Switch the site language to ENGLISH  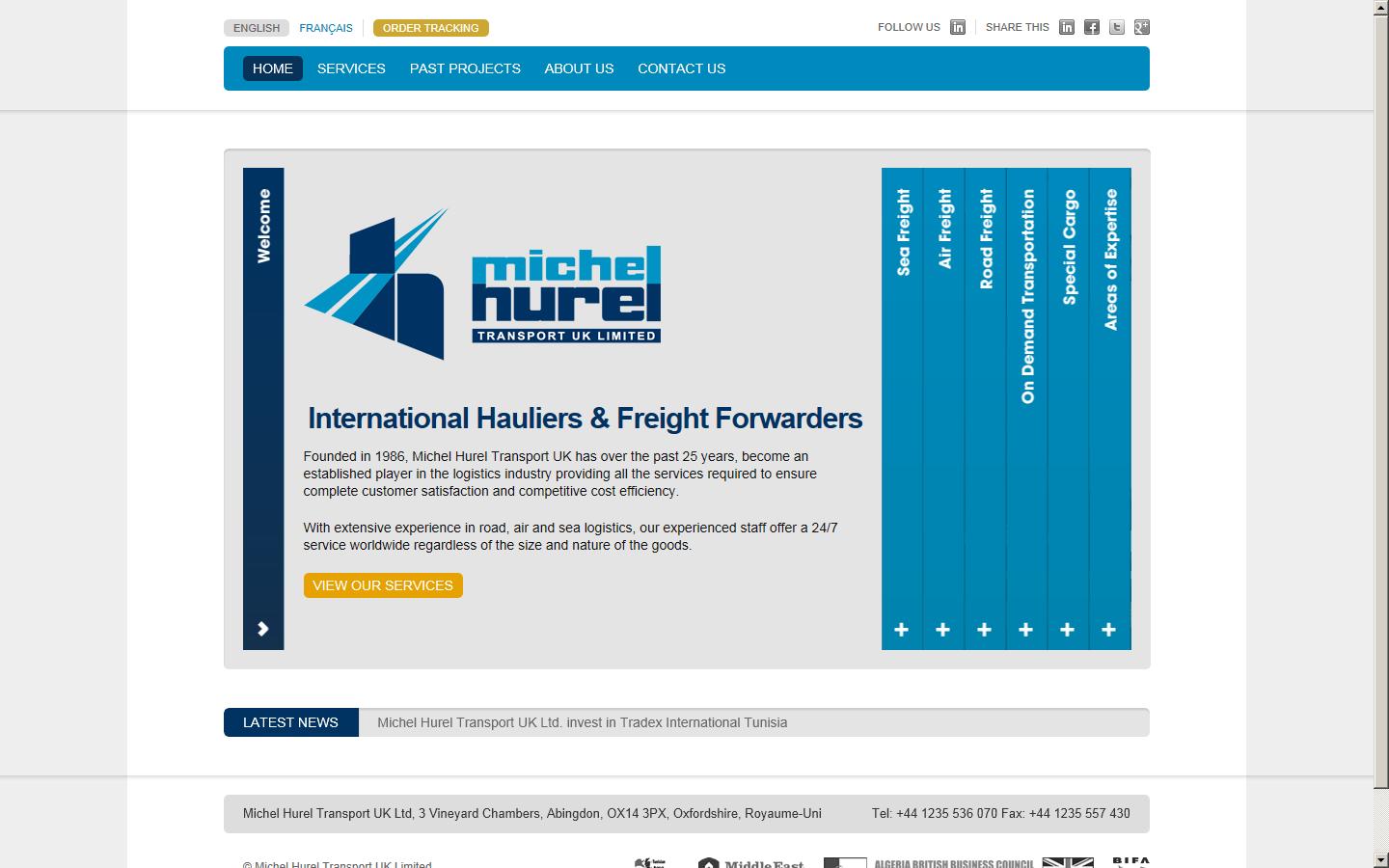pos(255,28)
